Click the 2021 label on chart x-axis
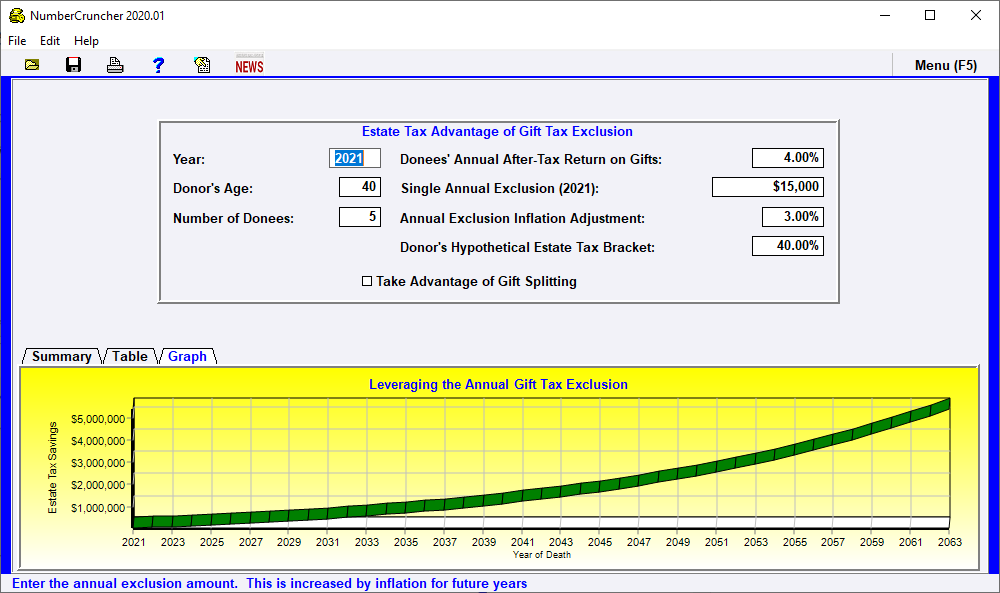Image resolution: width=1000 pixels, height=593 pixels. coord(133,542)
